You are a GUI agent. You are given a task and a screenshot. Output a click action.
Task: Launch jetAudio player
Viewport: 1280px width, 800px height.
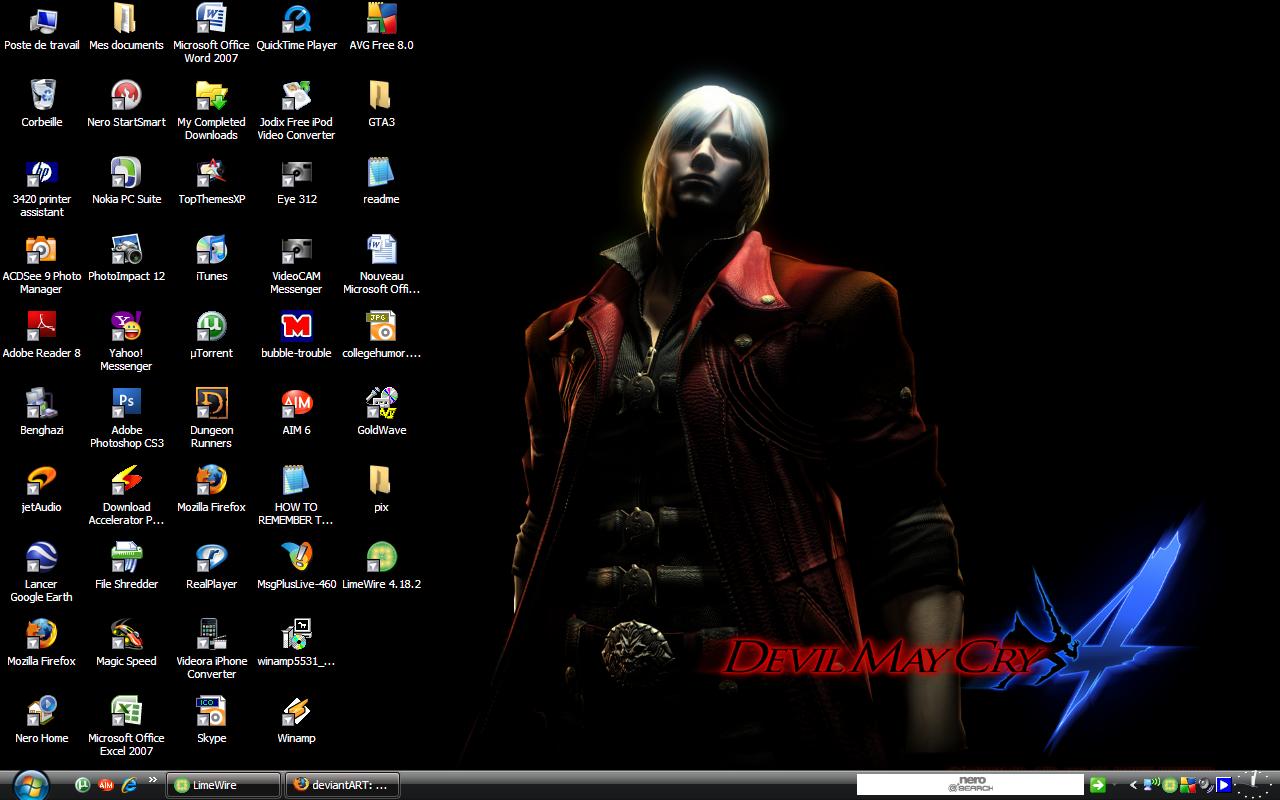tap(42, 490)
